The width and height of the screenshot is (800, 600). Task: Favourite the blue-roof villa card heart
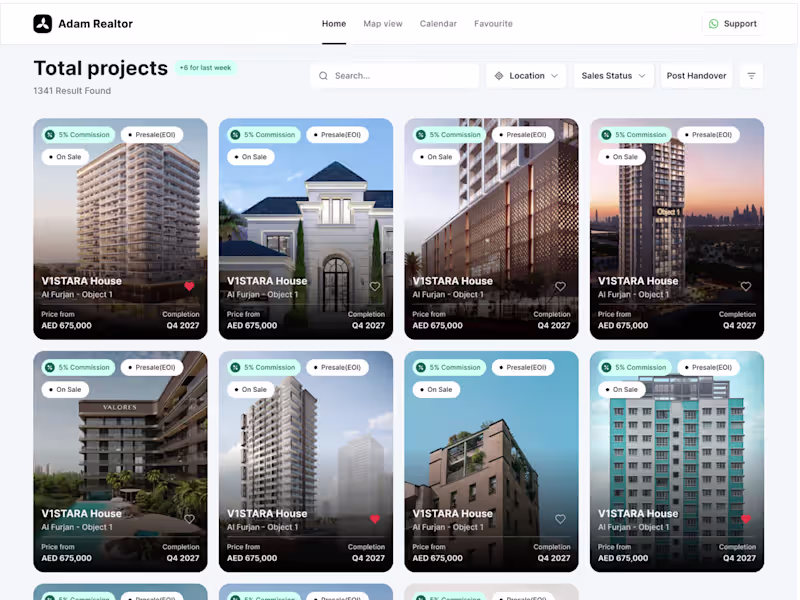click(x=375, y=286)
